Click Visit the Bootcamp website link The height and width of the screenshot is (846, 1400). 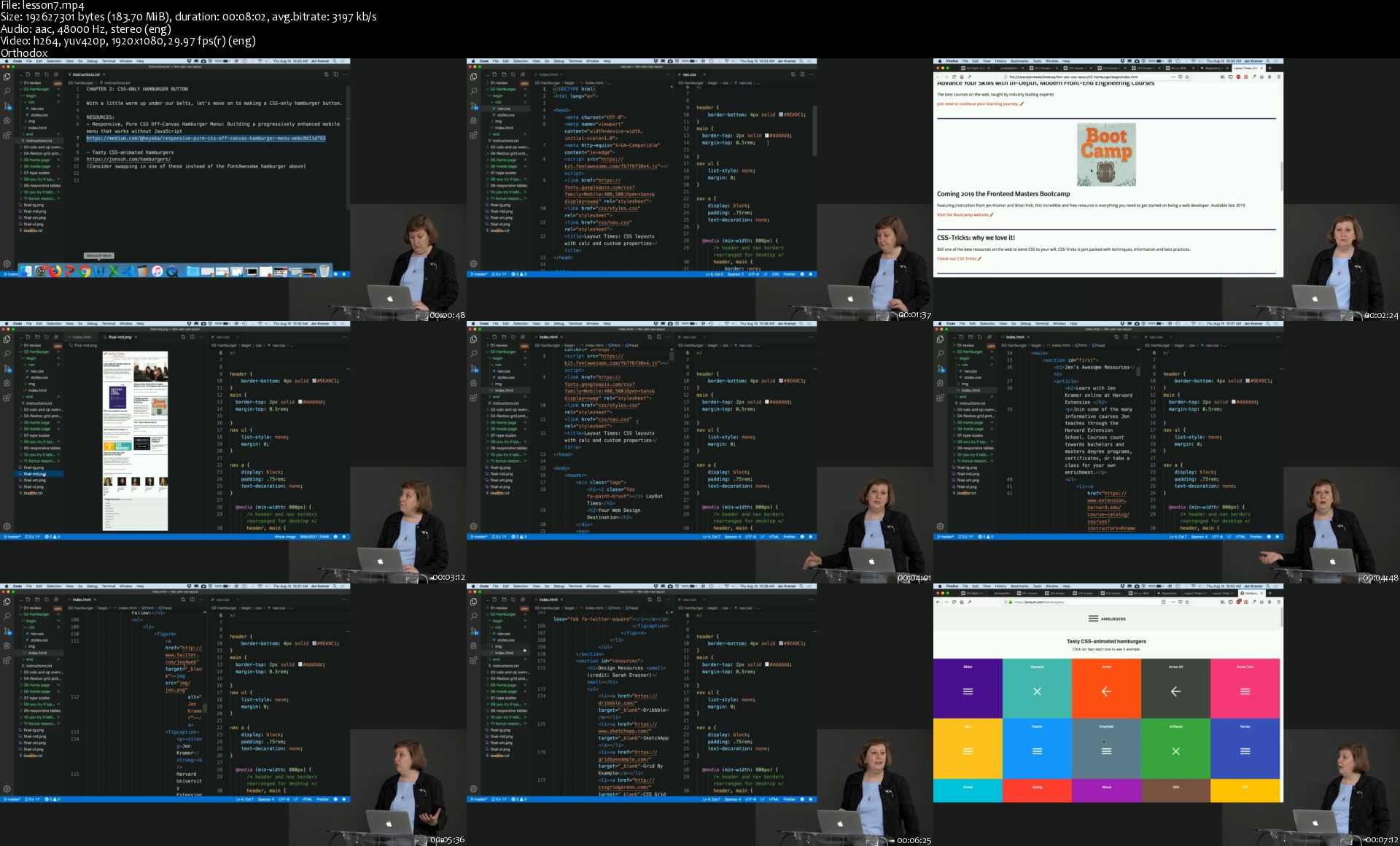coord(962,215)
